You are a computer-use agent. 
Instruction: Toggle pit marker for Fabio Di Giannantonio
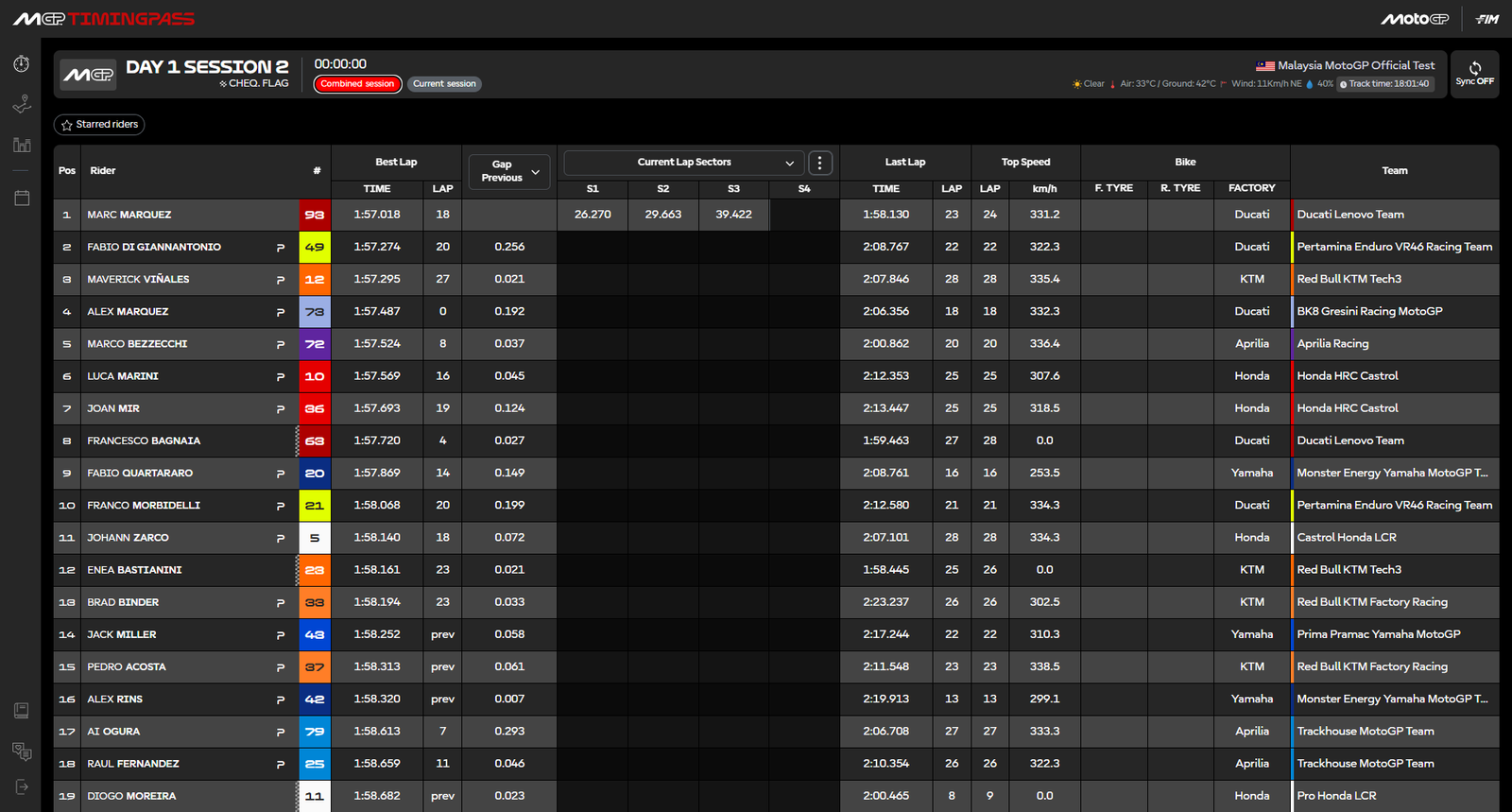click(280, 248)
